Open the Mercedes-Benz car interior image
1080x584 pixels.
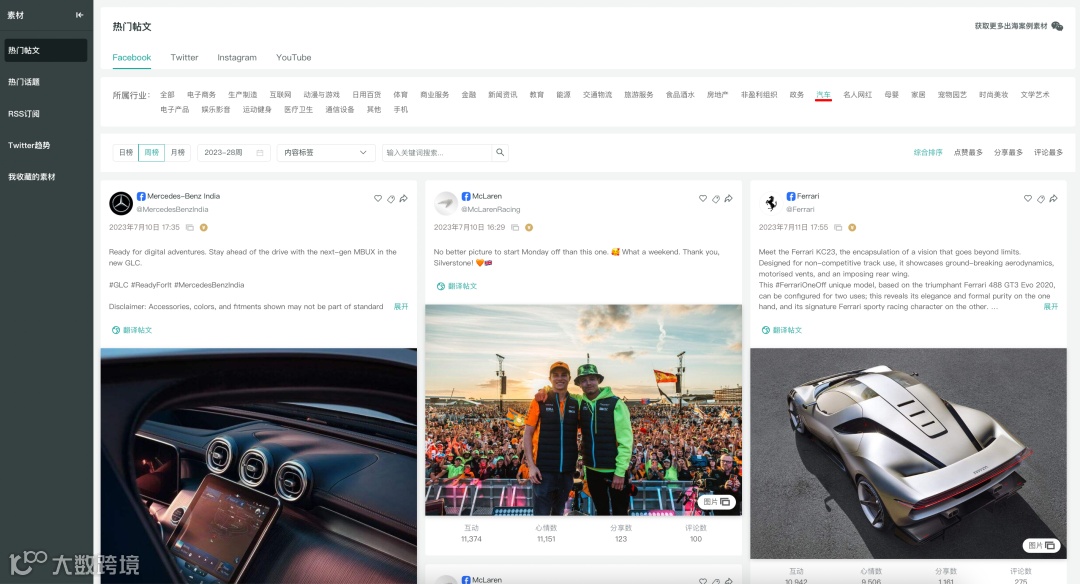259,466
